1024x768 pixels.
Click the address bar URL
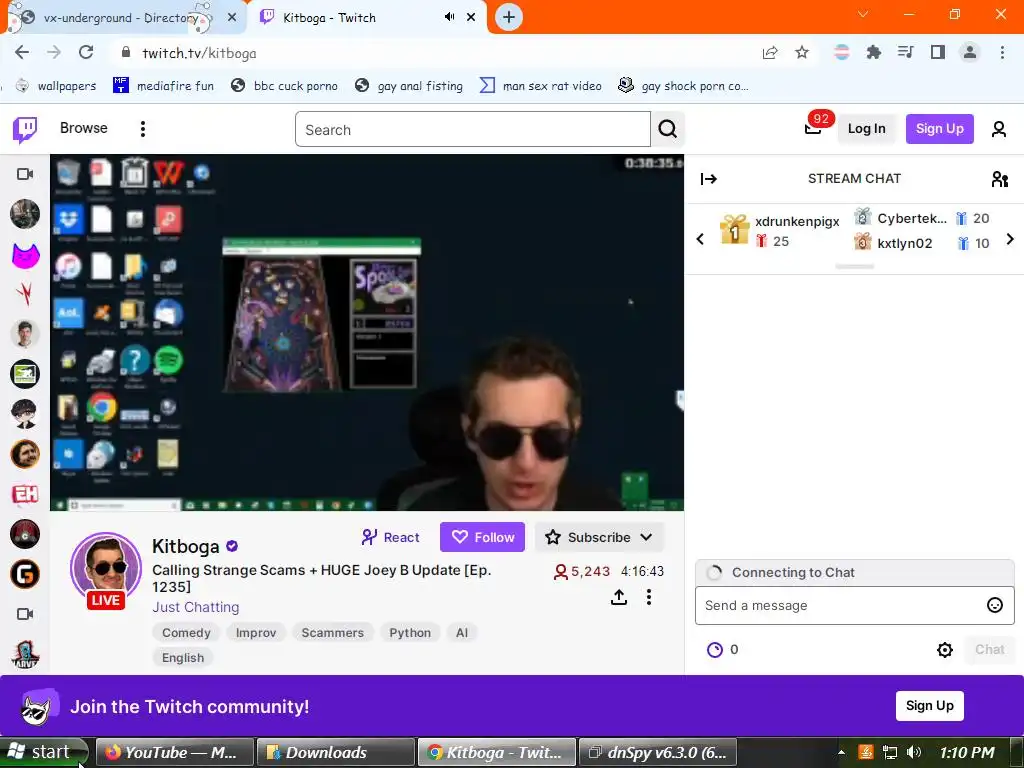click(x=199, y=53)
